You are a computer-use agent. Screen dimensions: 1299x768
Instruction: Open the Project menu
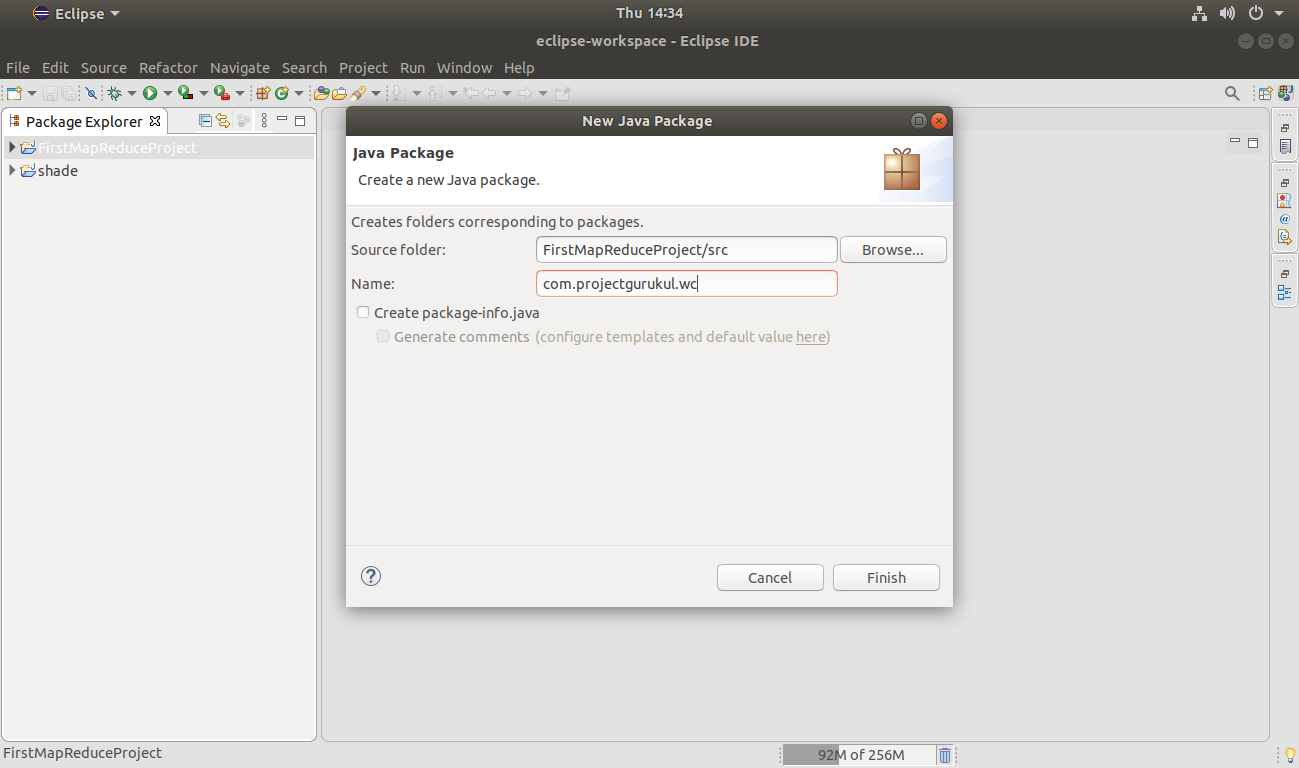click(363, 68)
